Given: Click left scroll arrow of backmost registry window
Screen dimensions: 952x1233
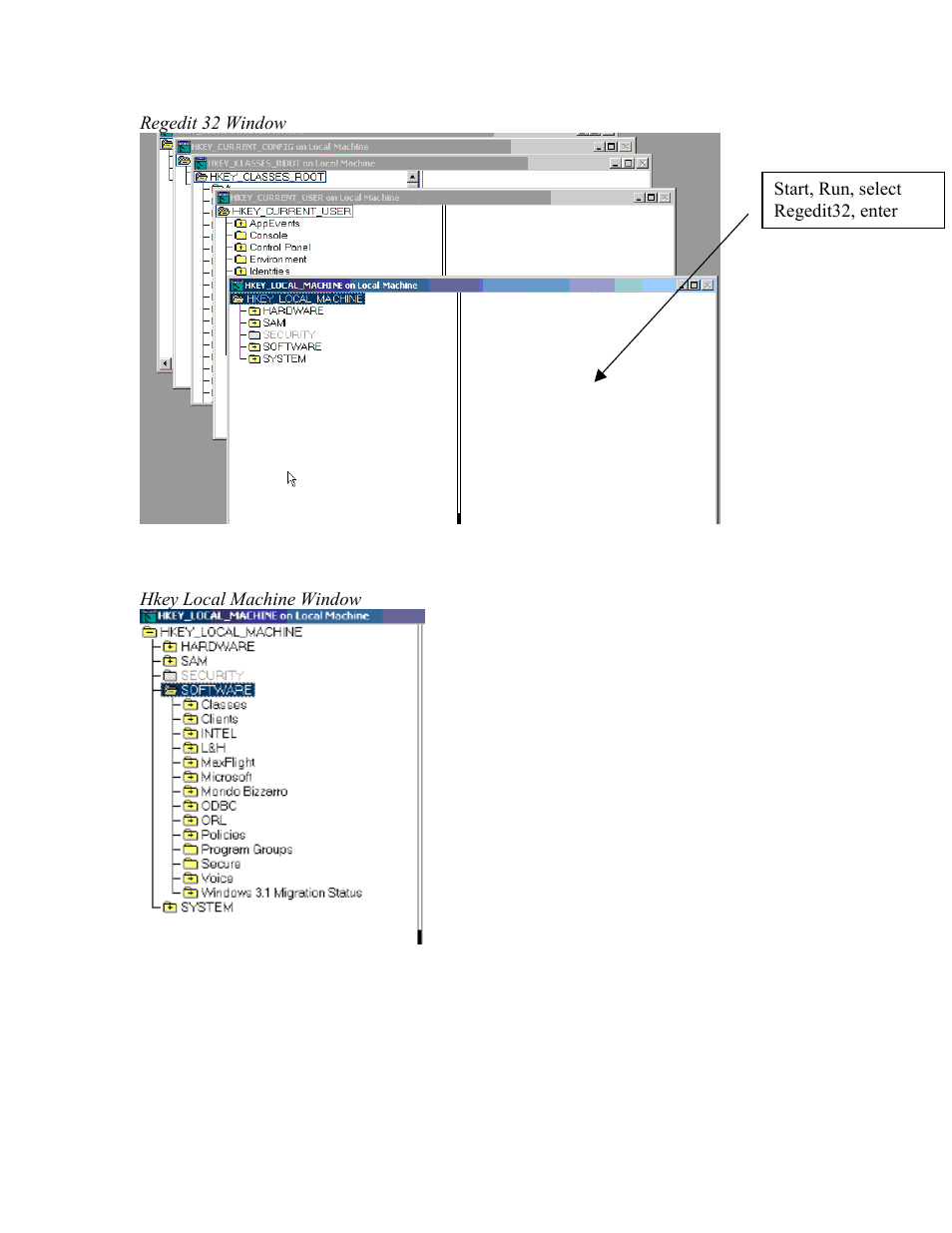Looking at the screenshot, I should click(165, 364).
